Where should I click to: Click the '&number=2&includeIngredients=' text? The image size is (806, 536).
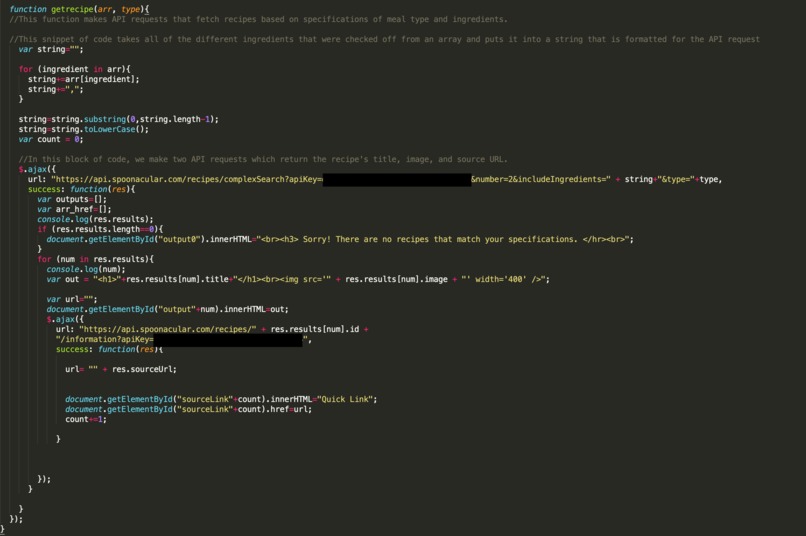tap(541, 179)
